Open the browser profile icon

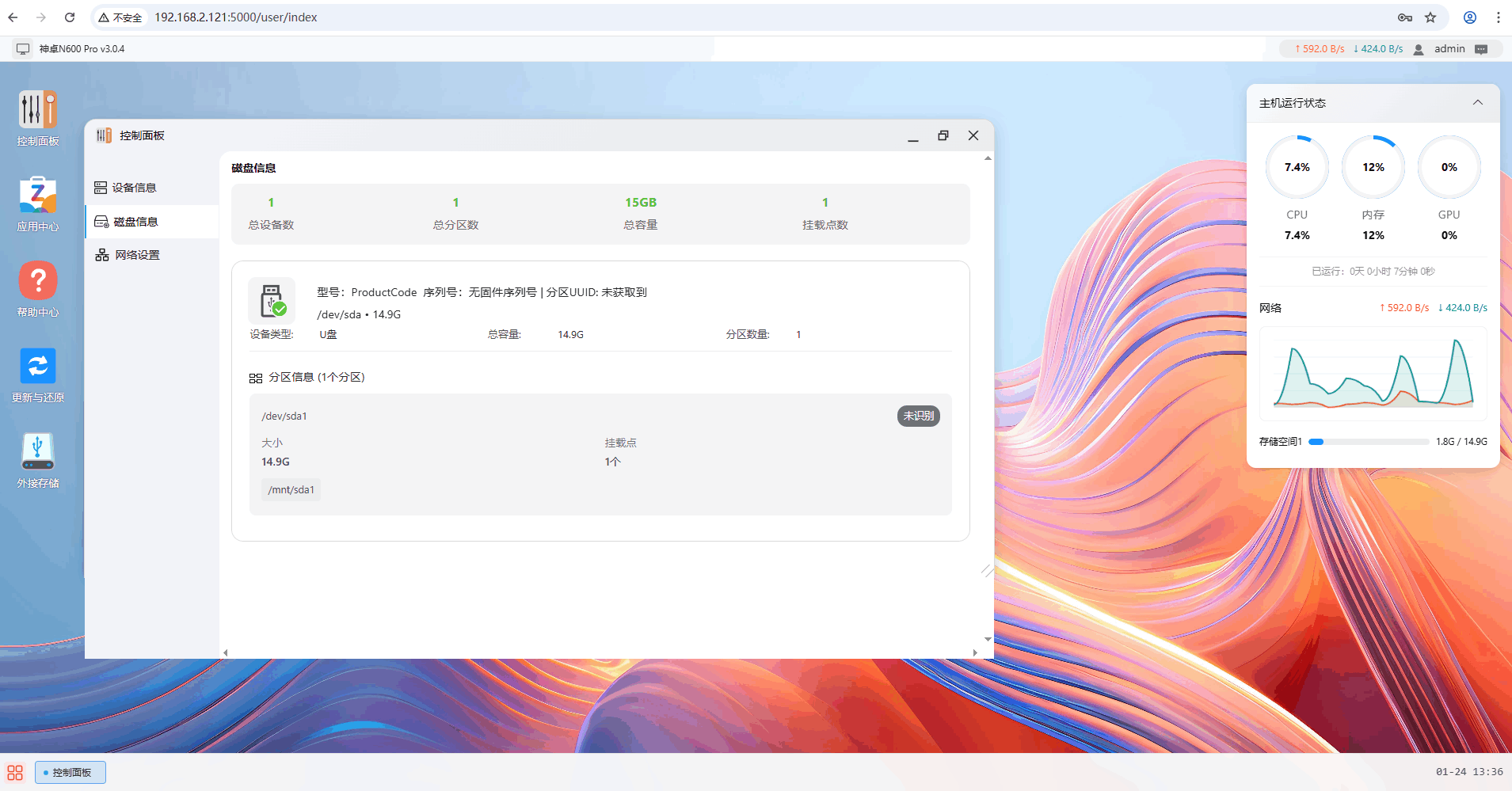click(1469, 17)
